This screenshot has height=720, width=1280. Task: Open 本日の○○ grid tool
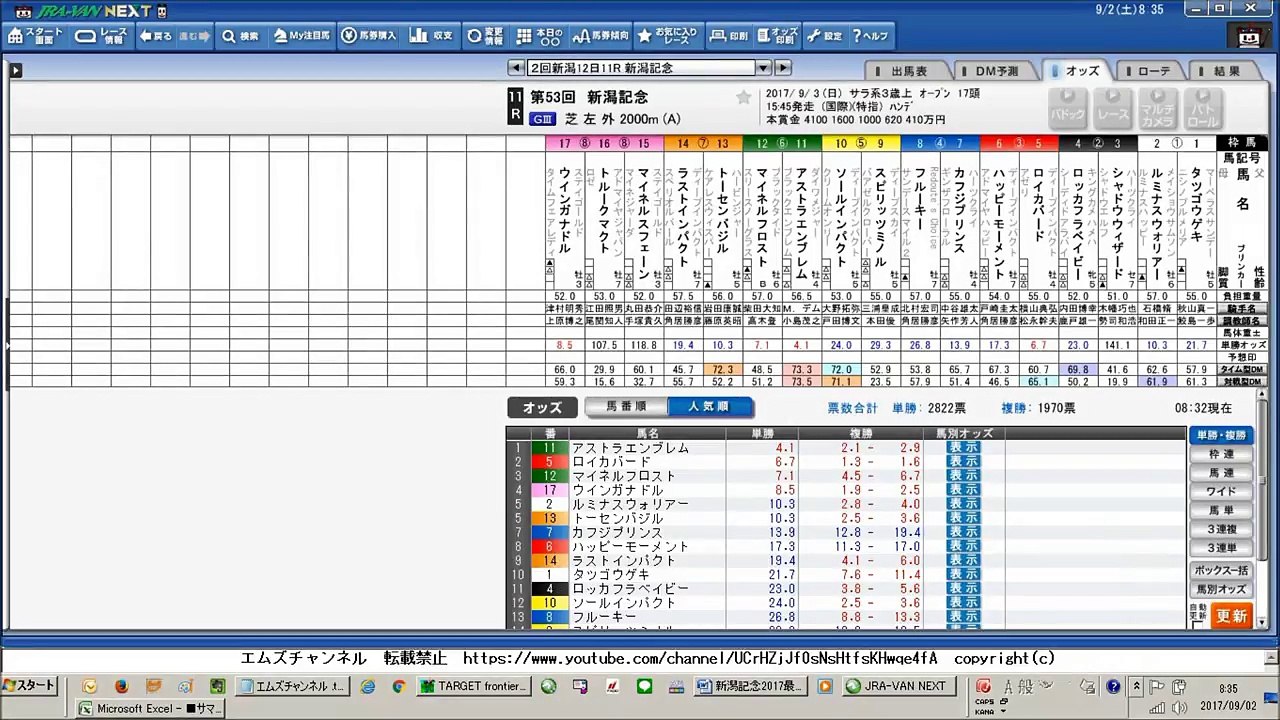(540, 36)
